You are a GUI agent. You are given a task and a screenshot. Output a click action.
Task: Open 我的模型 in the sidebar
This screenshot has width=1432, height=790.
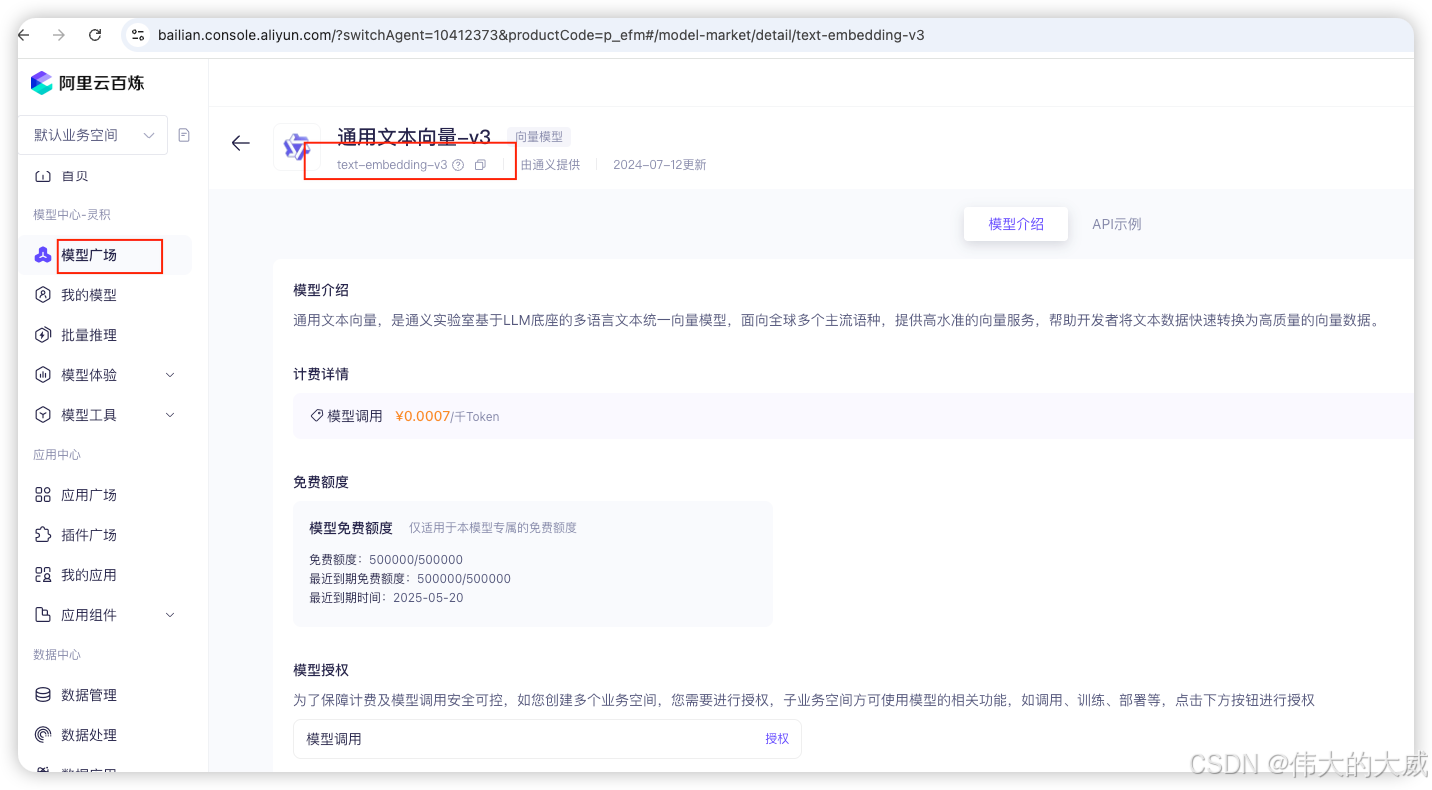click(x=89, y=295)
